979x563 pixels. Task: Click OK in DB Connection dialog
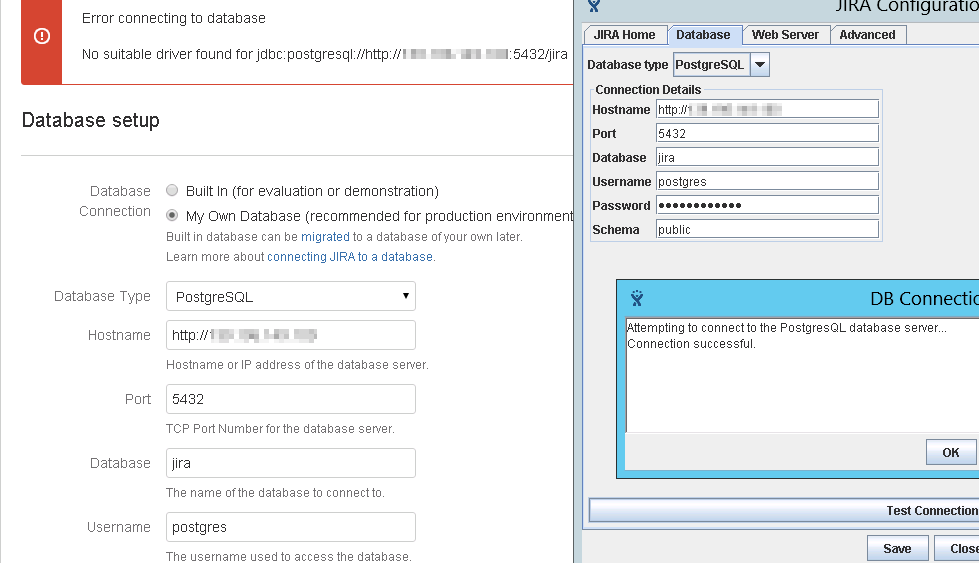pos(950,453)
